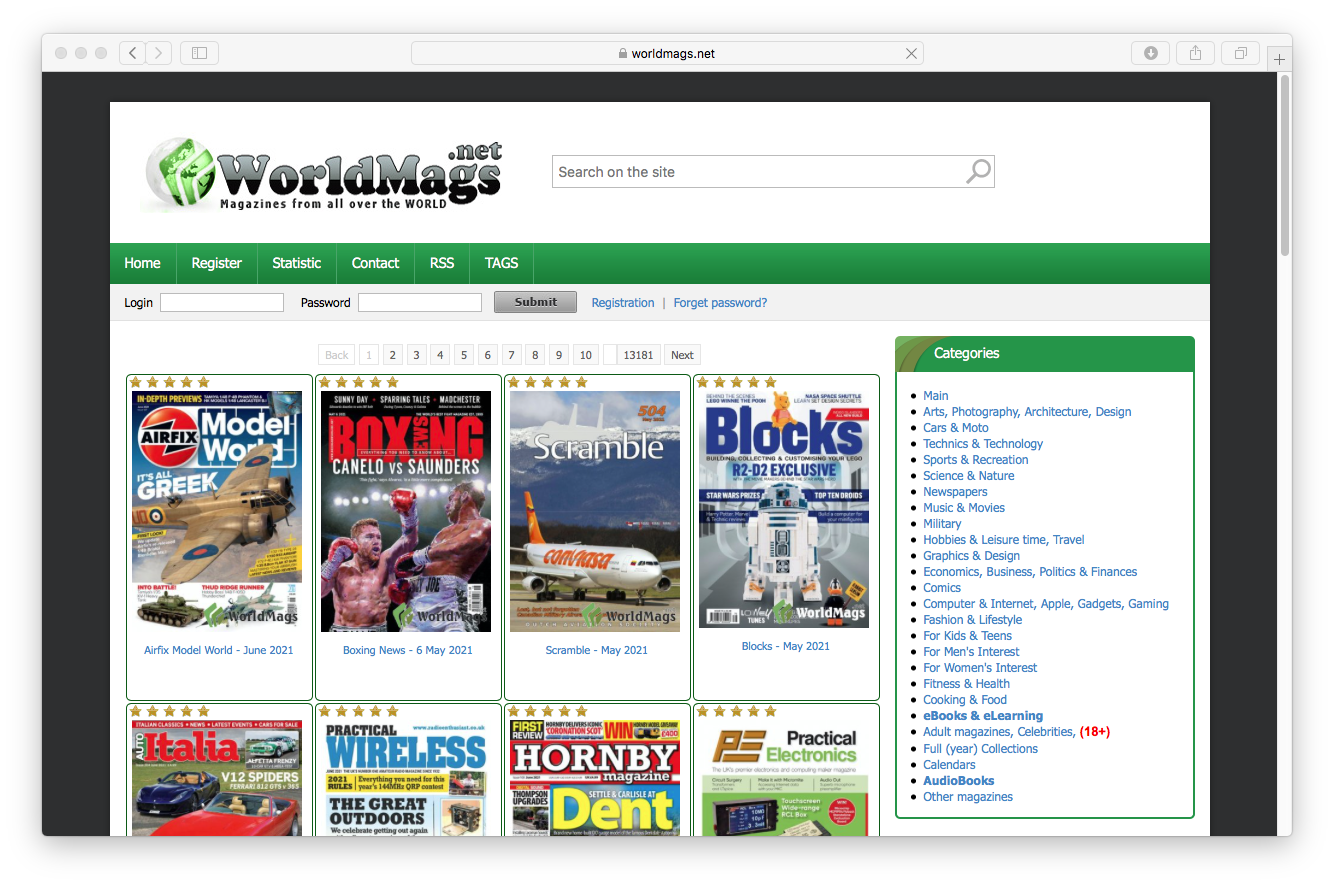Image resolution: width=1334 pixels, height=886 pixels.
Task: Open the Register menu item
Action: [x=216, y=263]
